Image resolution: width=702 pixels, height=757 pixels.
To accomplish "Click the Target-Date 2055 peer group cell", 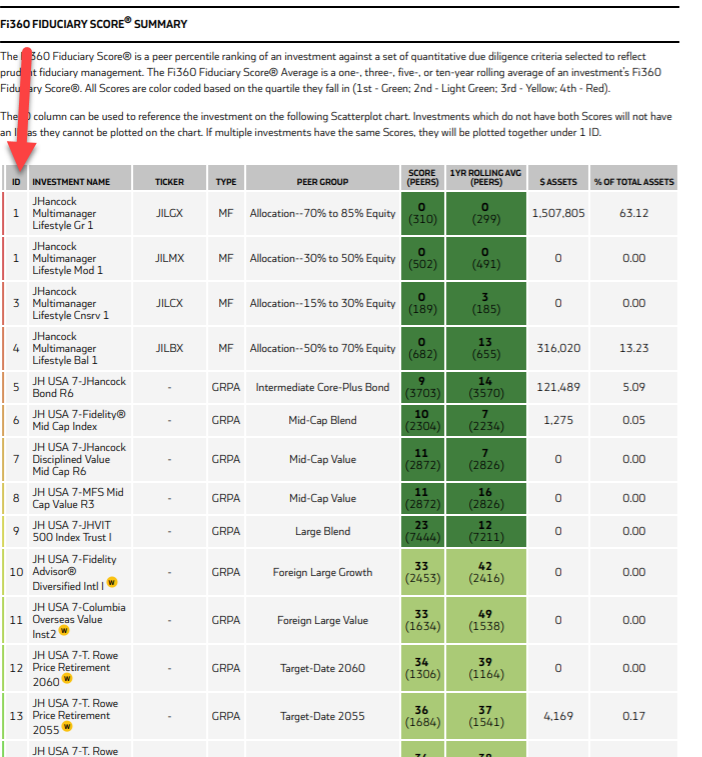I will pyautogui.click(x=323, y=715).
